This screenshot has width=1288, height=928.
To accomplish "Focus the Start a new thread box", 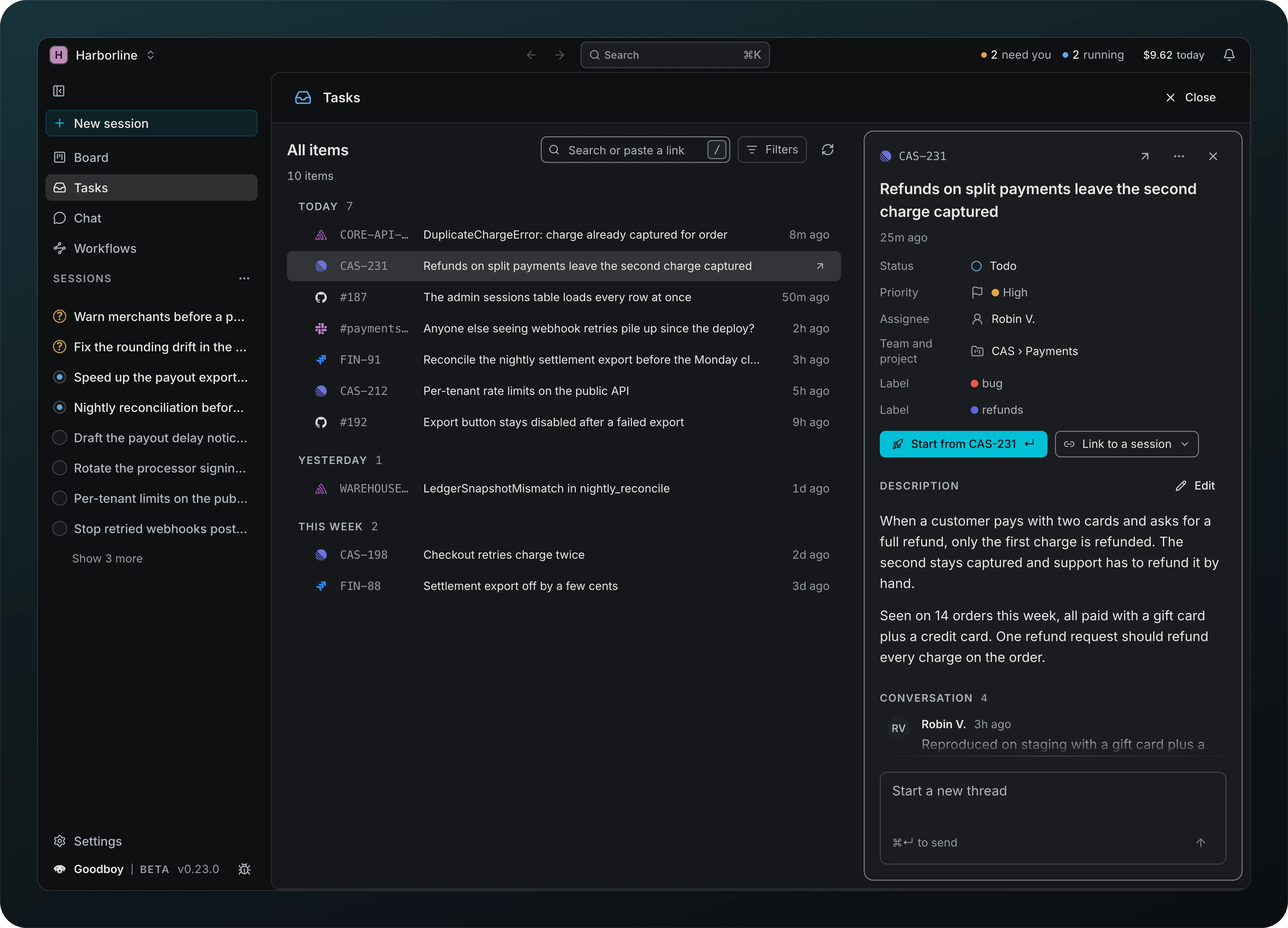I will point(1052,818).
